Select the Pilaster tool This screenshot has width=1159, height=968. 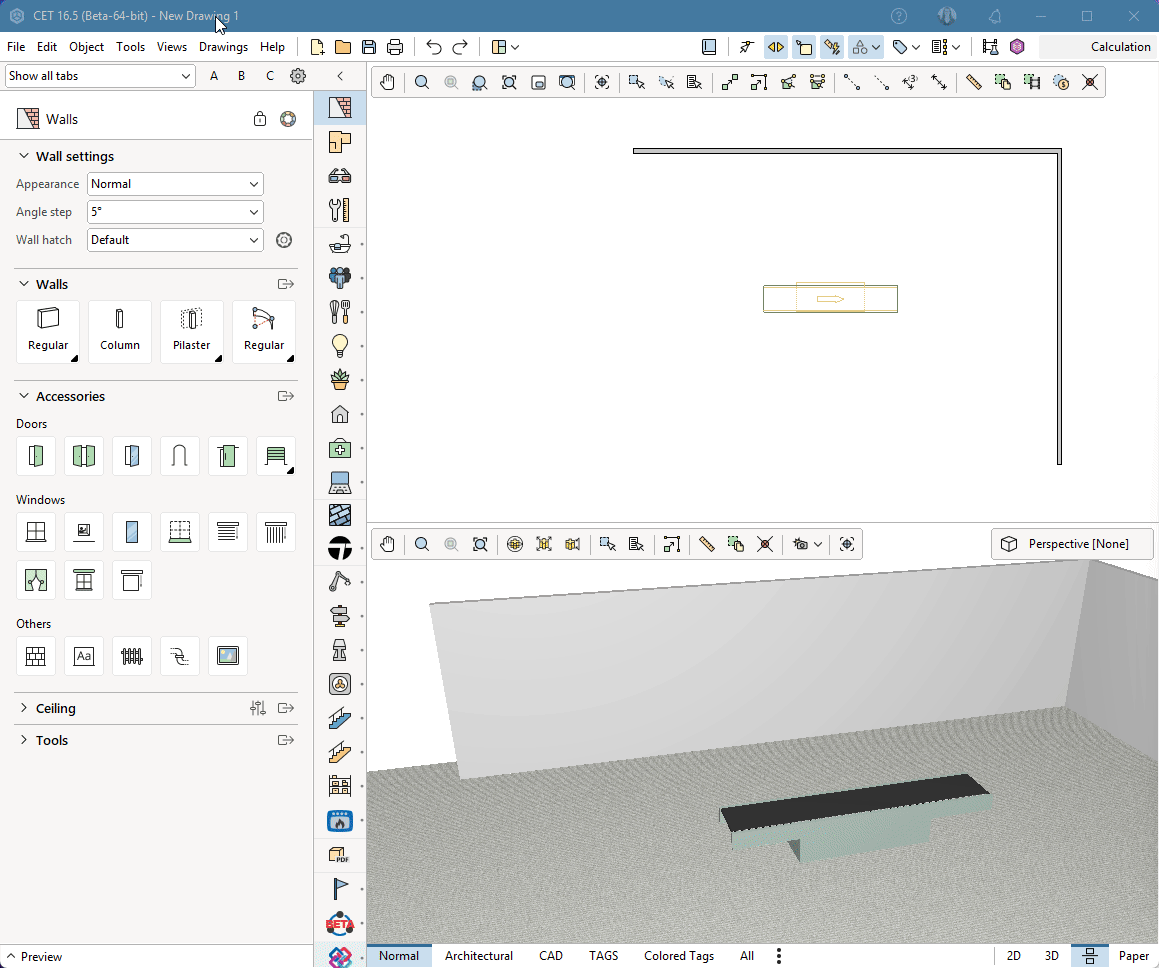191,331
